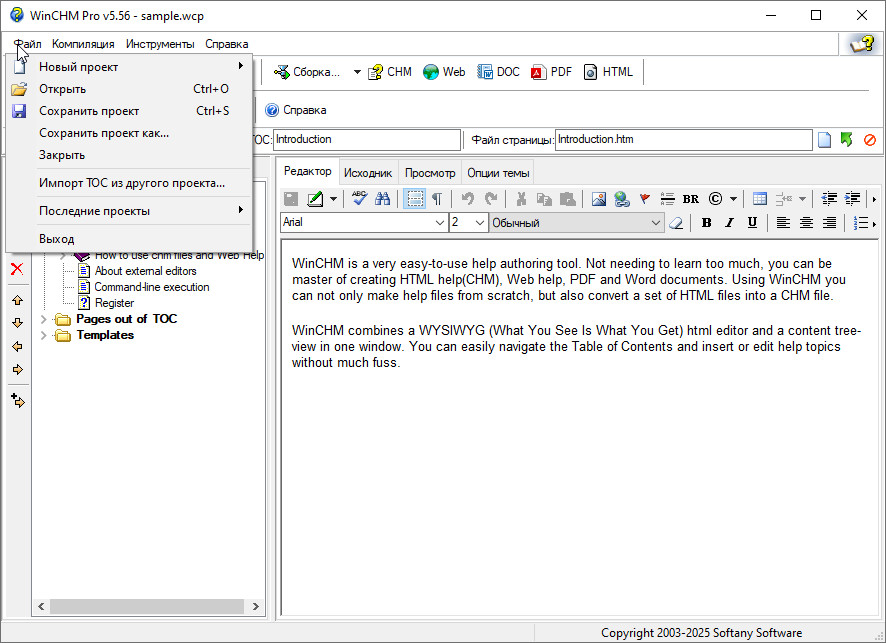Expand the Templates folder in the tree

click(x=43, y=335)
